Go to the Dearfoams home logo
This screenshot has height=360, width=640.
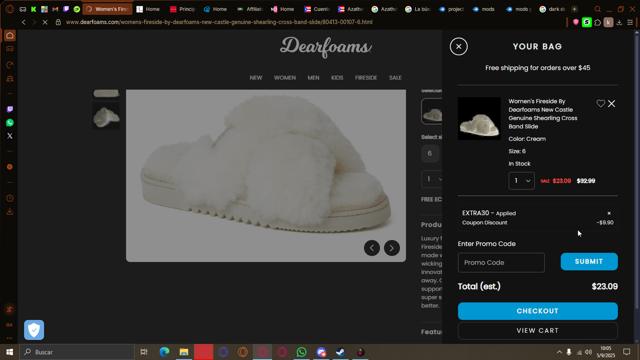(325, 47)
